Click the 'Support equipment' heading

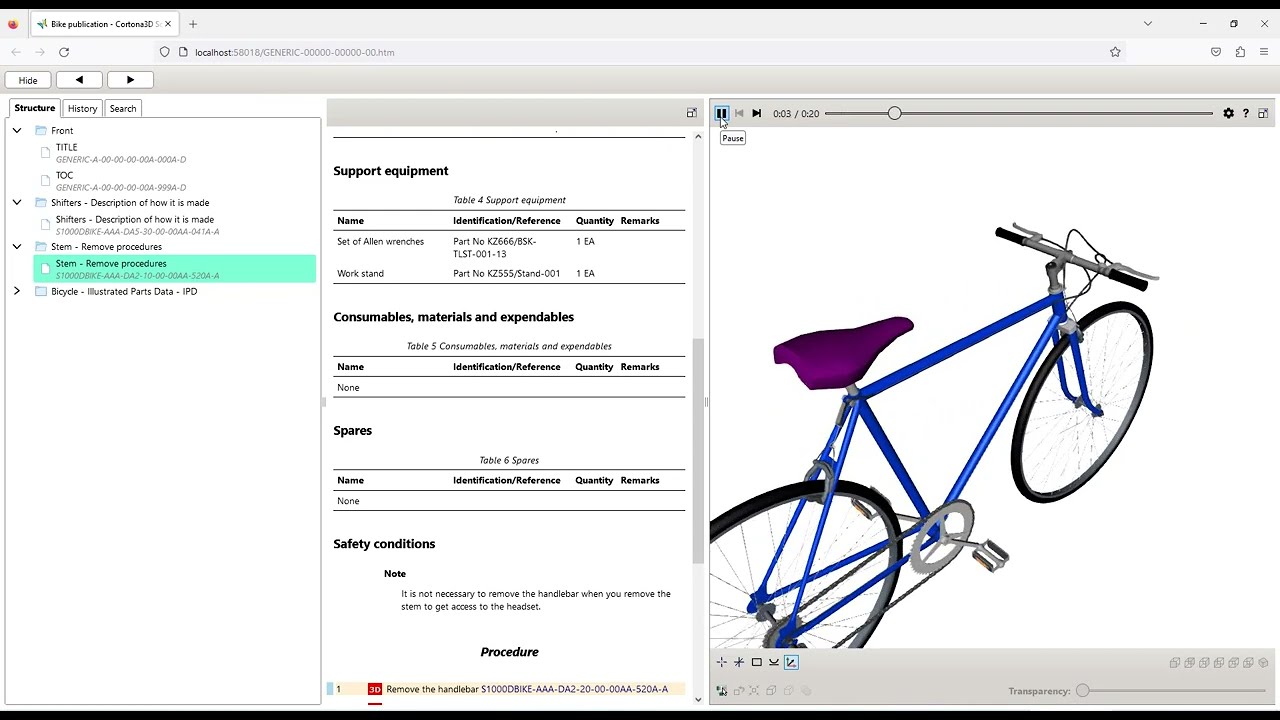(x=391, y=171)
